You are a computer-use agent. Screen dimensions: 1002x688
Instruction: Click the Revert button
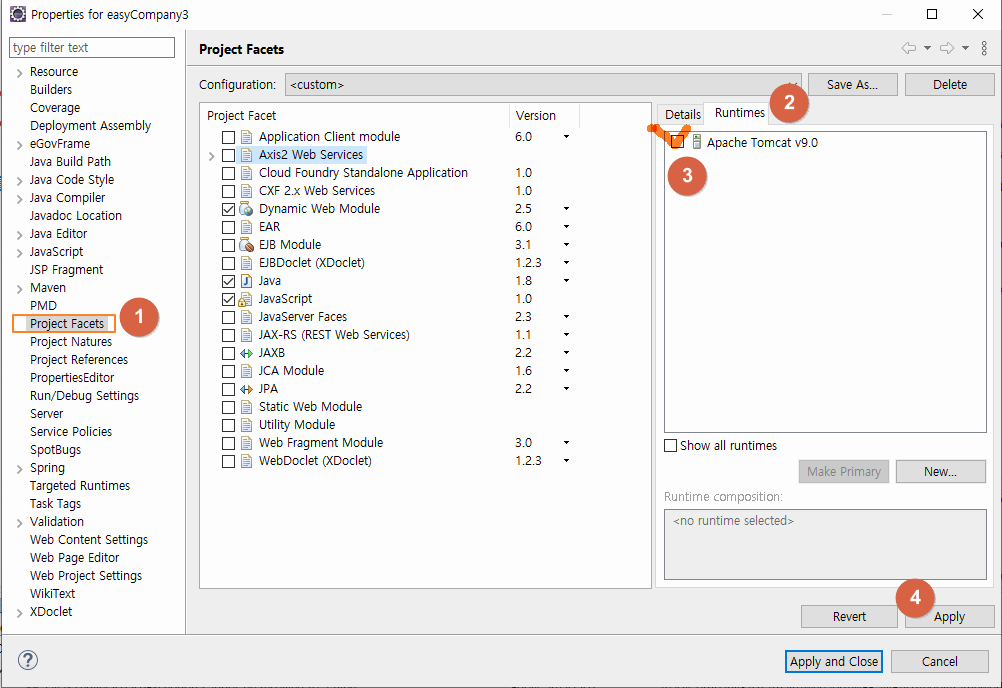click(849, 616)
